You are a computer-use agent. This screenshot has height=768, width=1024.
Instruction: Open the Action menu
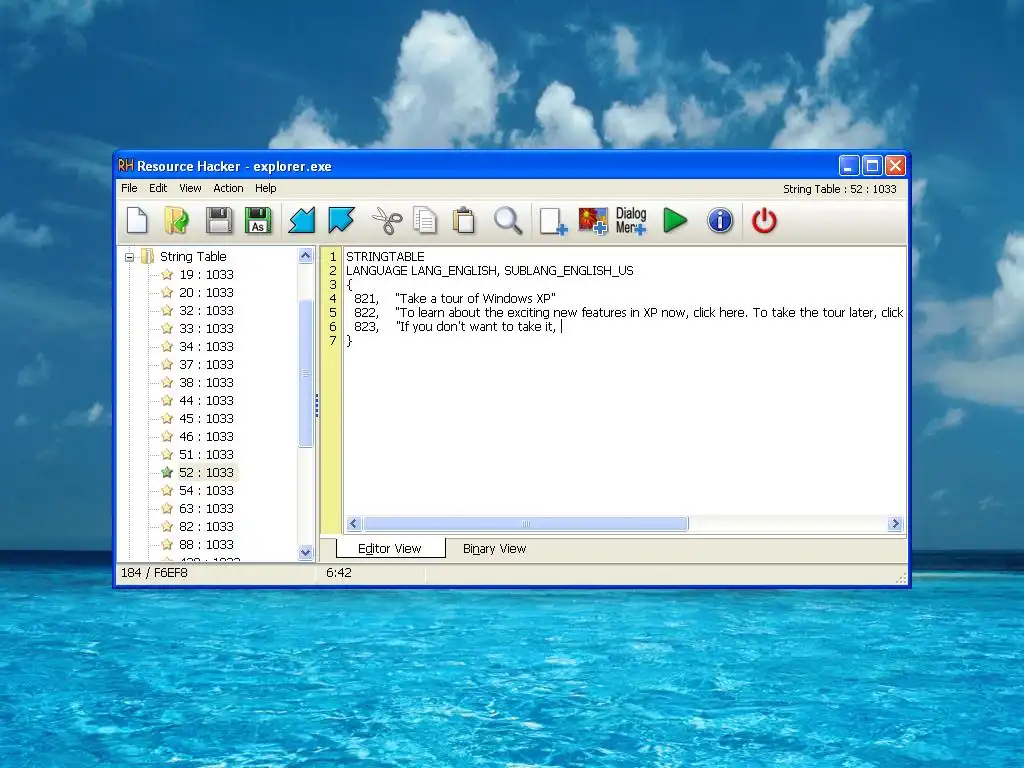coord(228,188)
